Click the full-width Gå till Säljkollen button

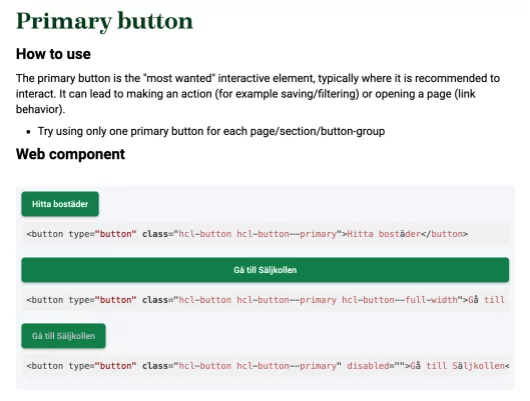point(265,270)
